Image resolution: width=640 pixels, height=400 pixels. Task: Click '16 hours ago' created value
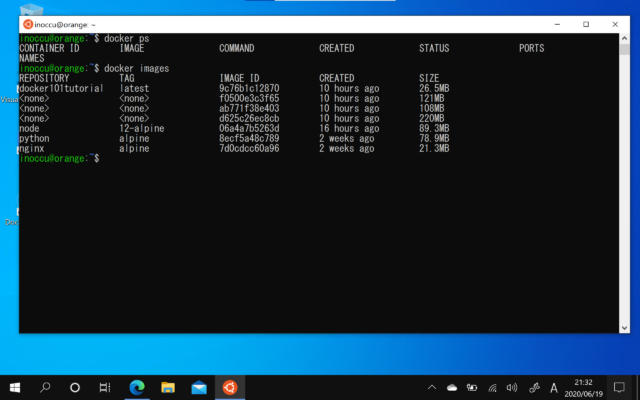(x=349, y=128)
